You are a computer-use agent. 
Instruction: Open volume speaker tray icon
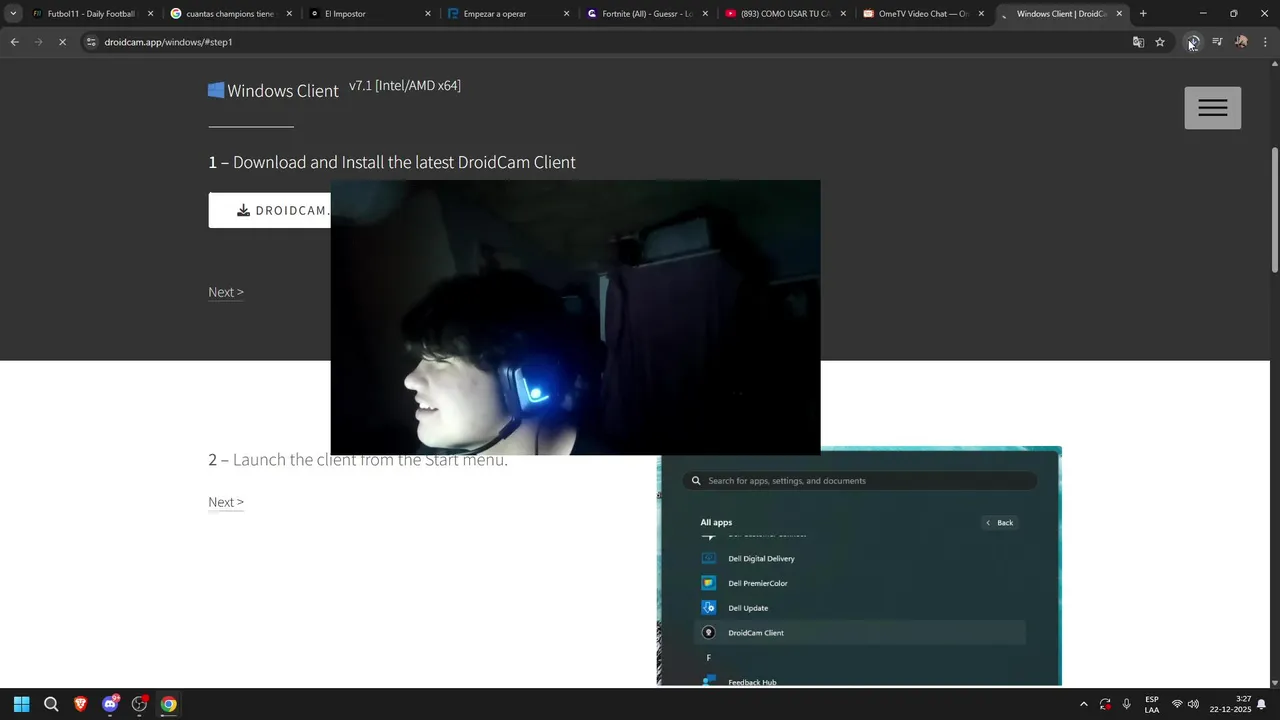[x=1193, y=704]
